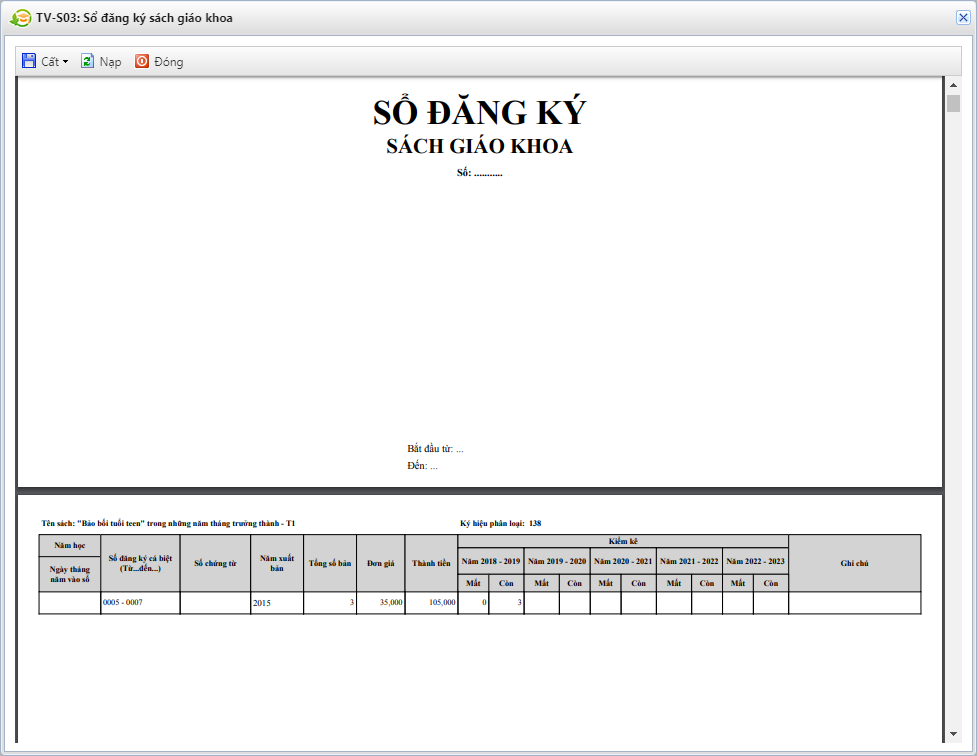Click 'Số chứng từ' column header

tap(216, 563)
